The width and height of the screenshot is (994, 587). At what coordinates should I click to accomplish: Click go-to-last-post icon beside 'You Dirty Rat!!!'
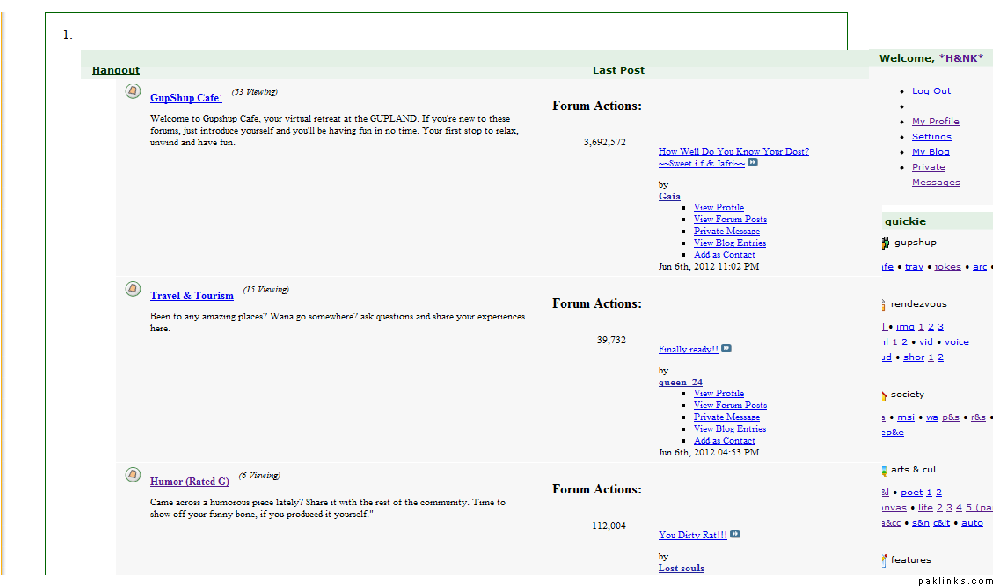[x=735, y=534]
